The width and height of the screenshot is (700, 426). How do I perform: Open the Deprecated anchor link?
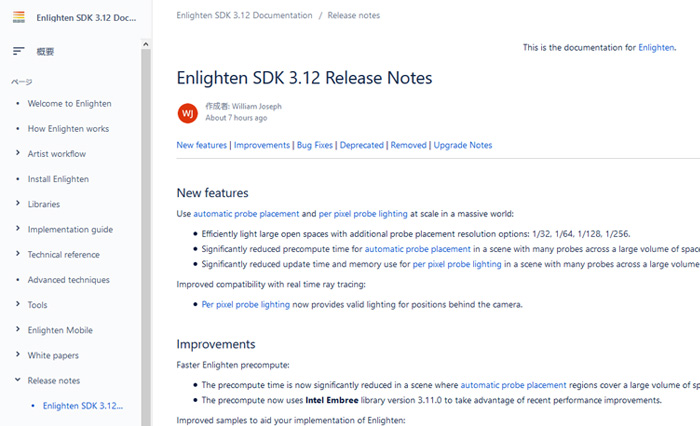[362, 145]
